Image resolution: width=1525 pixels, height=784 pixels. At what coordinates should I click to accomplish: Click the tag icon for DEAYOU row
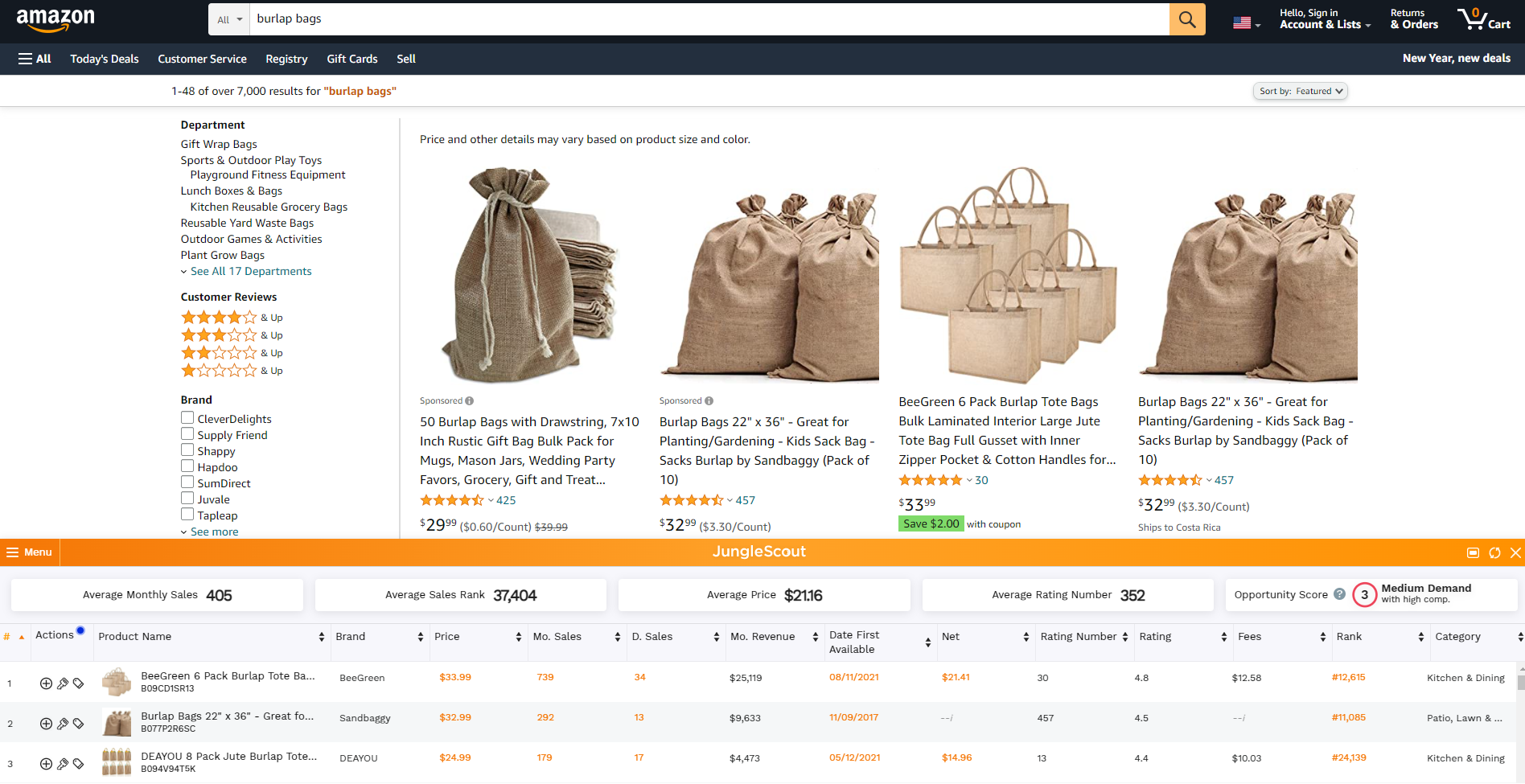point(78,764)
